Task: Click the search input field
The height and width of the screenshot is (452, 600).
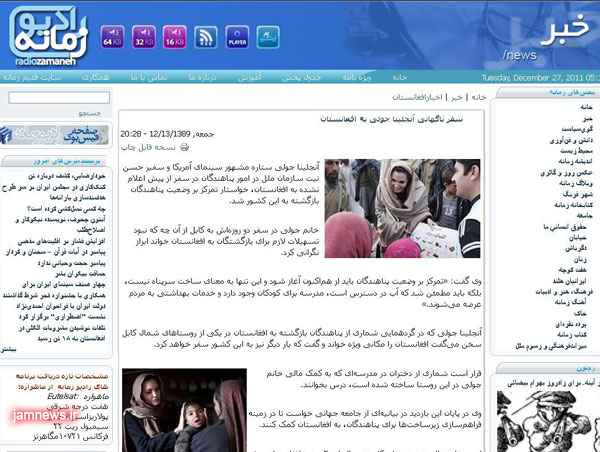Action: pos(59,98)
